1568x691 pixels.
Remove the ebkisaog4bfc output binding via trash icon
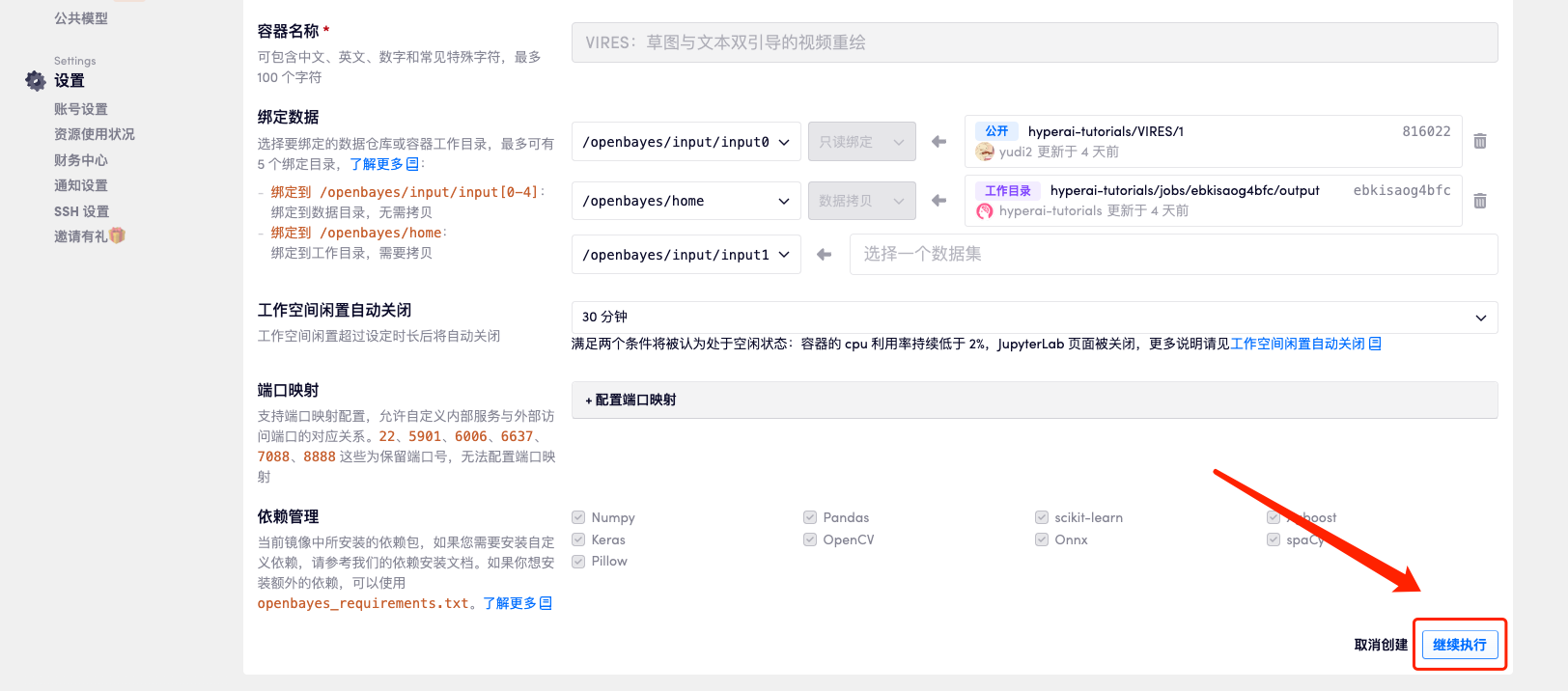click(1479, 201)
